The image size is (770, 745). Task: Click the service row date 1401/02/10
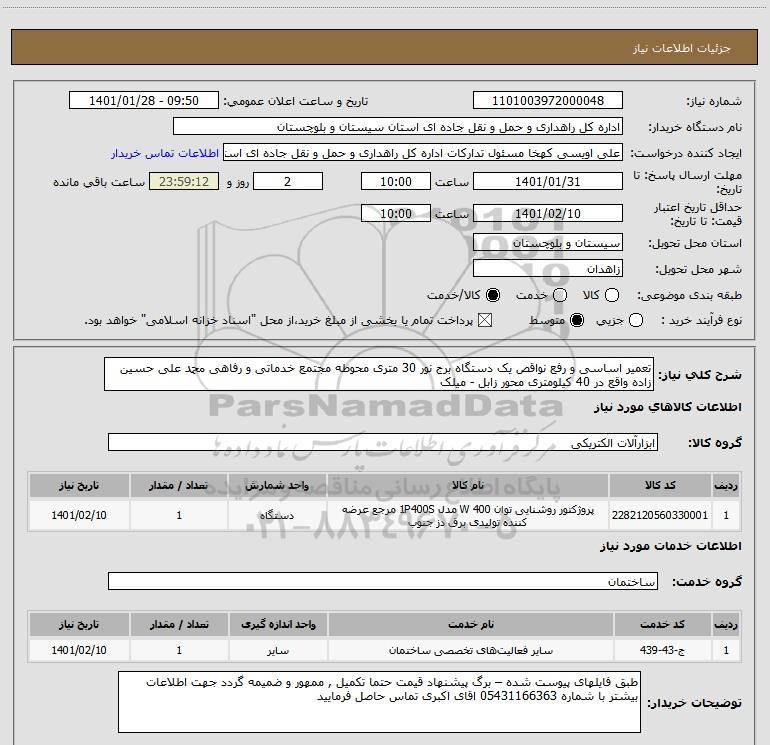(x=79, y=650)
